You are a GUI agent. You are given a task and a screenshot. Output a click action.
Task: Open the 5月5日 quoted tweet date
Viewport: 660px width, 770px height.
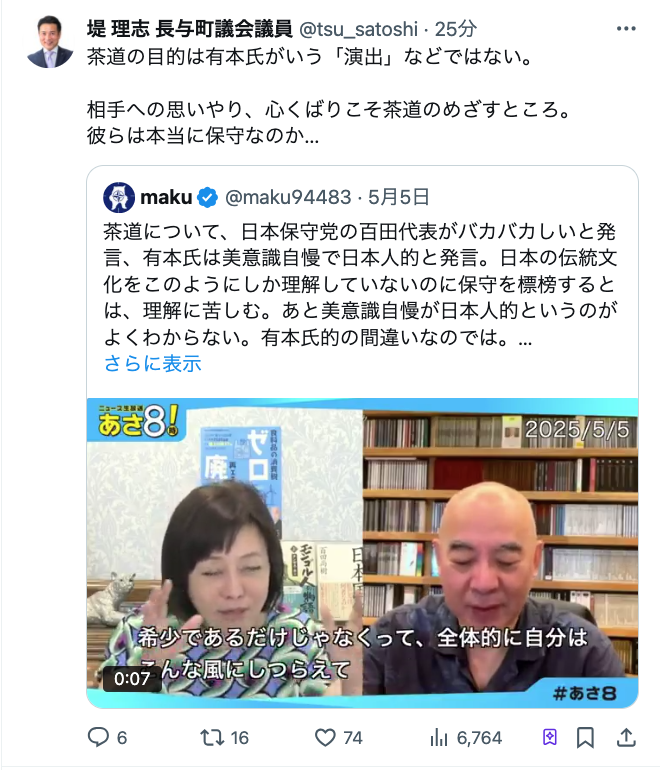pos(399,197)
